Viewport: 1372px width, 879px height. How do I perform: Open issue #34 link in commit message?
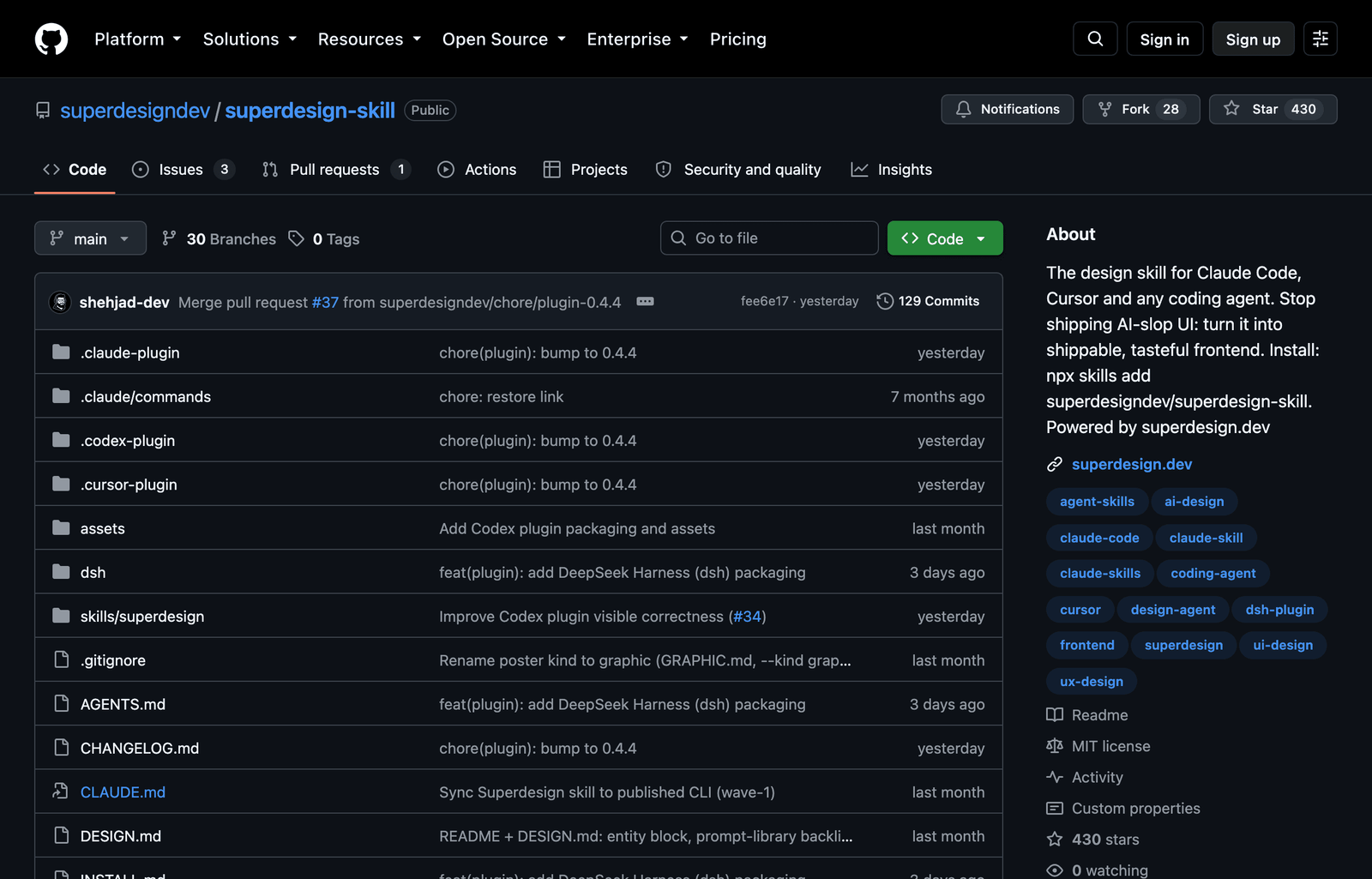[x=747, y=617]
